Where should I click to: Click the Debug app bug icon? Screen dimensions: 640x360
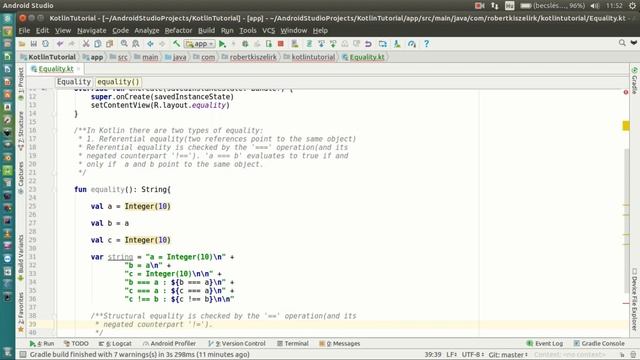tap(245, 44)
